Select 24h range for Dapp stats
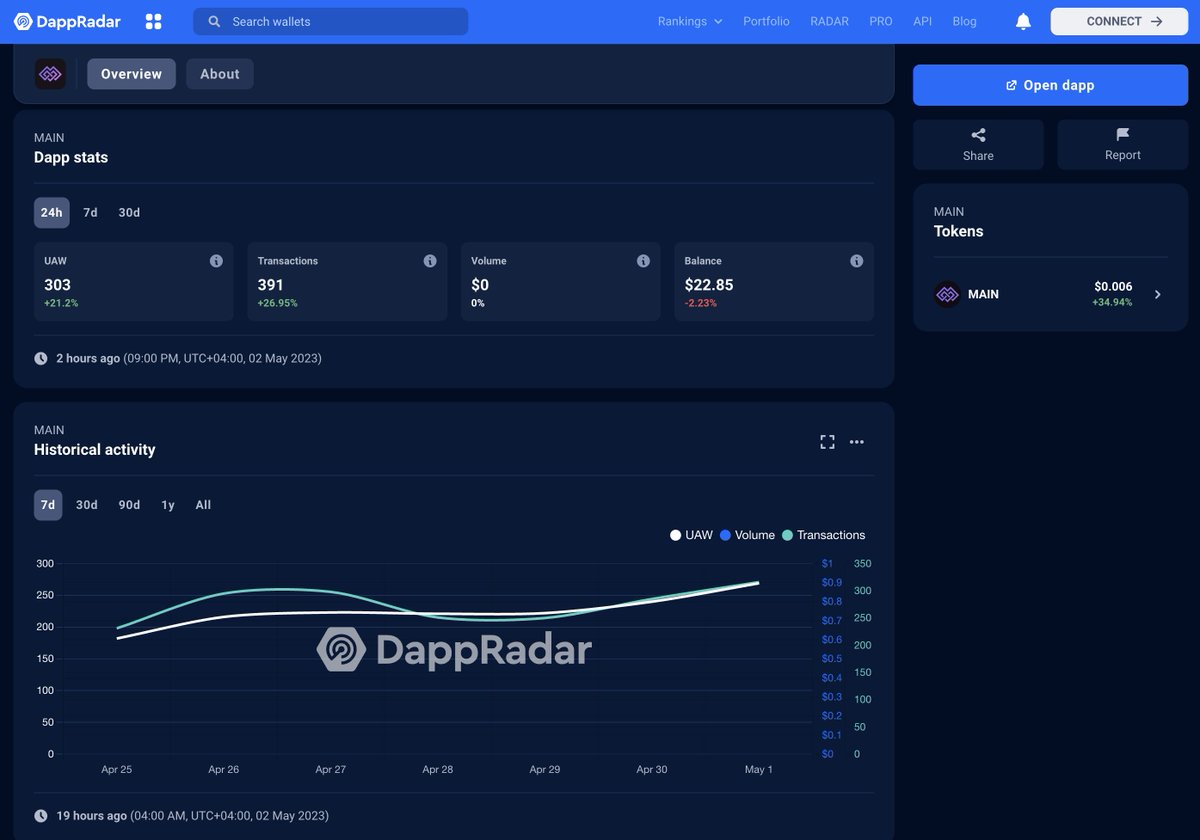 (51, 213)
